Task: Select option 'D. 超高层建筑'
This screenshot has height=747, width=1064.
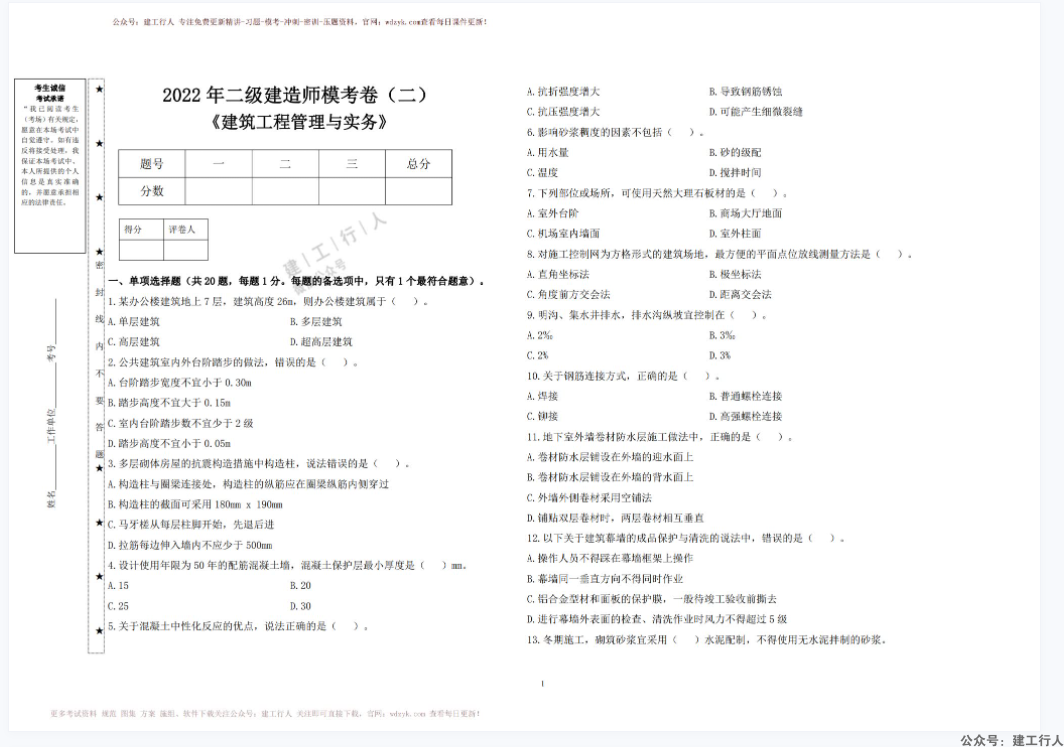Action: coord(321,342)
